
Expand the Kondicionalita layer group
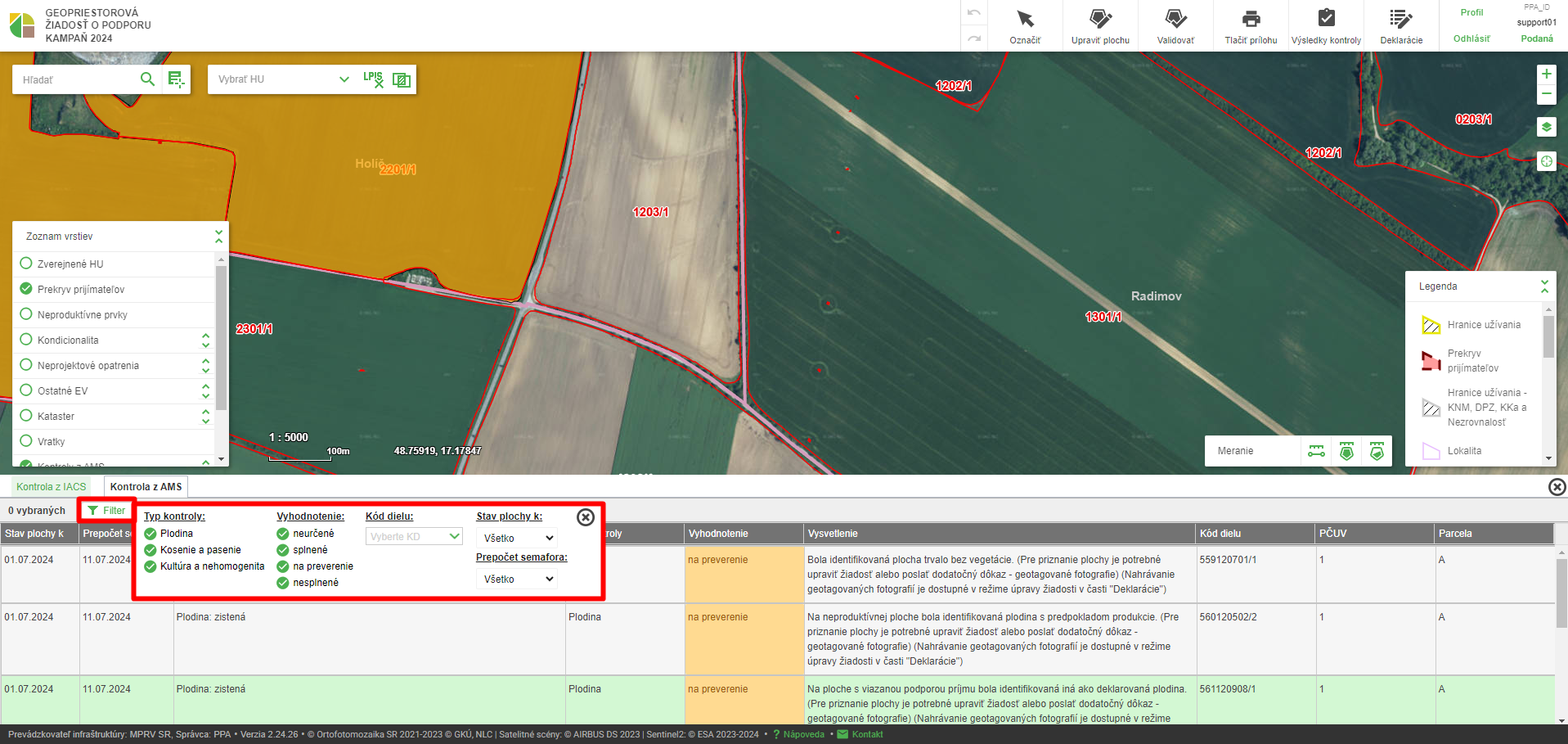(205, 340)
